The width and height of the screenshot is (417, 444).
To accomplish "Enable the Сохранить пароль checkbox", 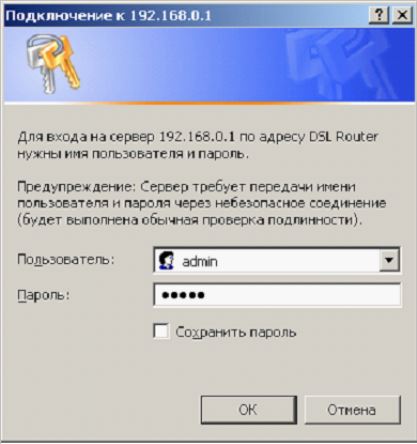I will coord(161,332).
